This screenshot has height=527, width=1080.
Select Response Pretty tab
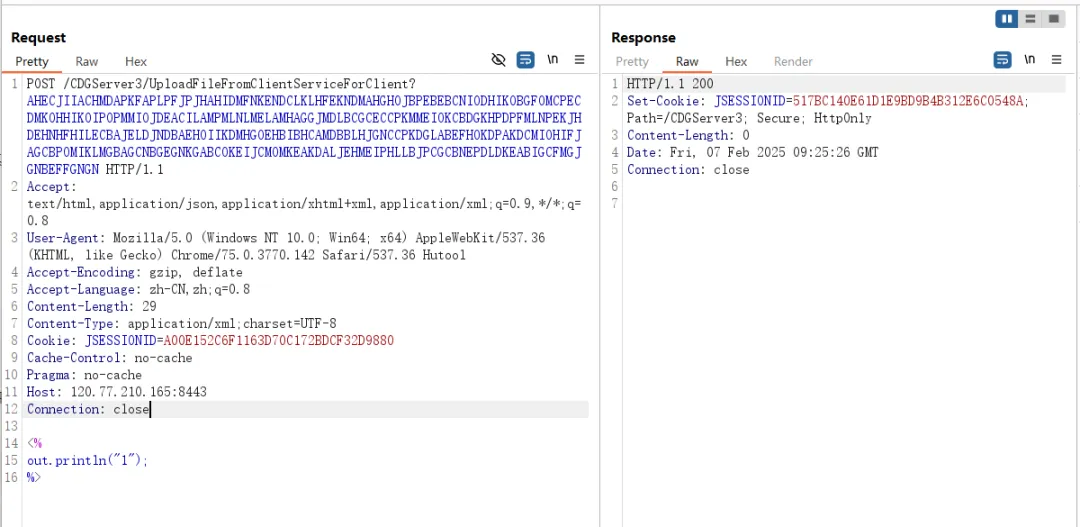click(632, 62)
